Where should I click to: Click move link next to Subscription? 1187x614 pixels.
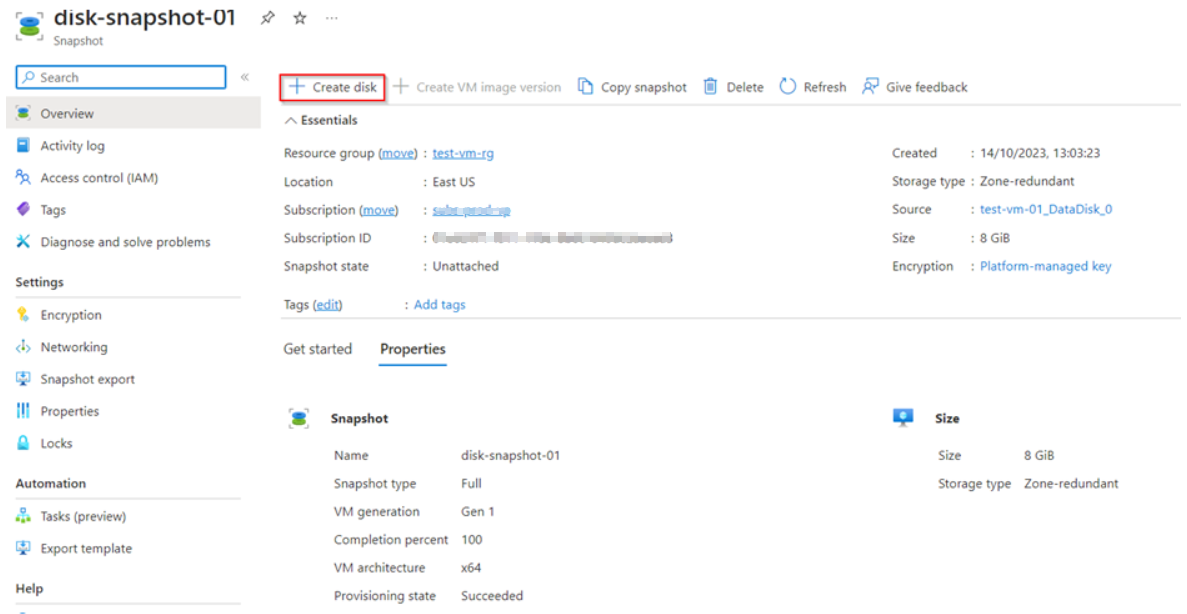(379, 210)
